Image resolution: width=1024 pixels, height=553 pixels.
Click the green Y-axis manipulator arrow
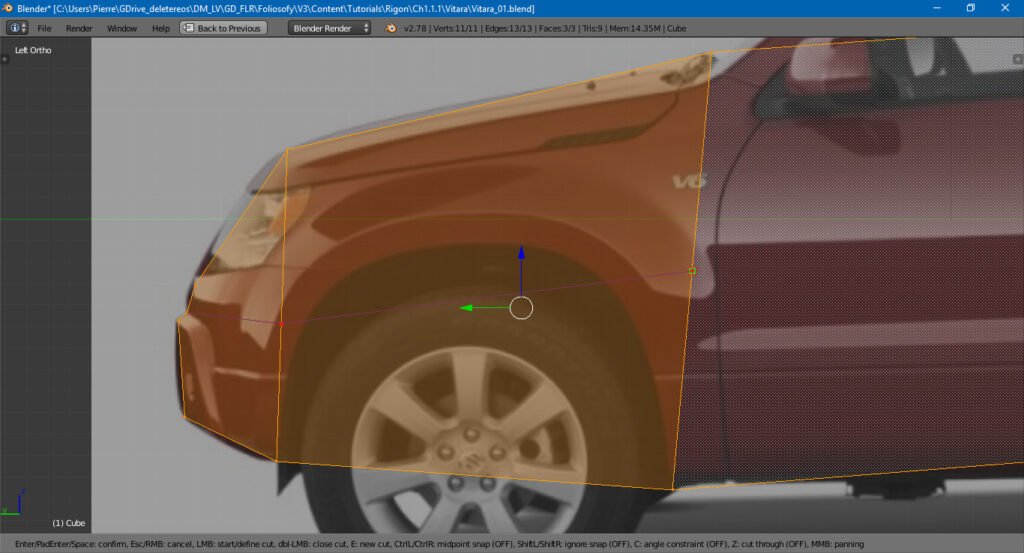tap(466, 308)
